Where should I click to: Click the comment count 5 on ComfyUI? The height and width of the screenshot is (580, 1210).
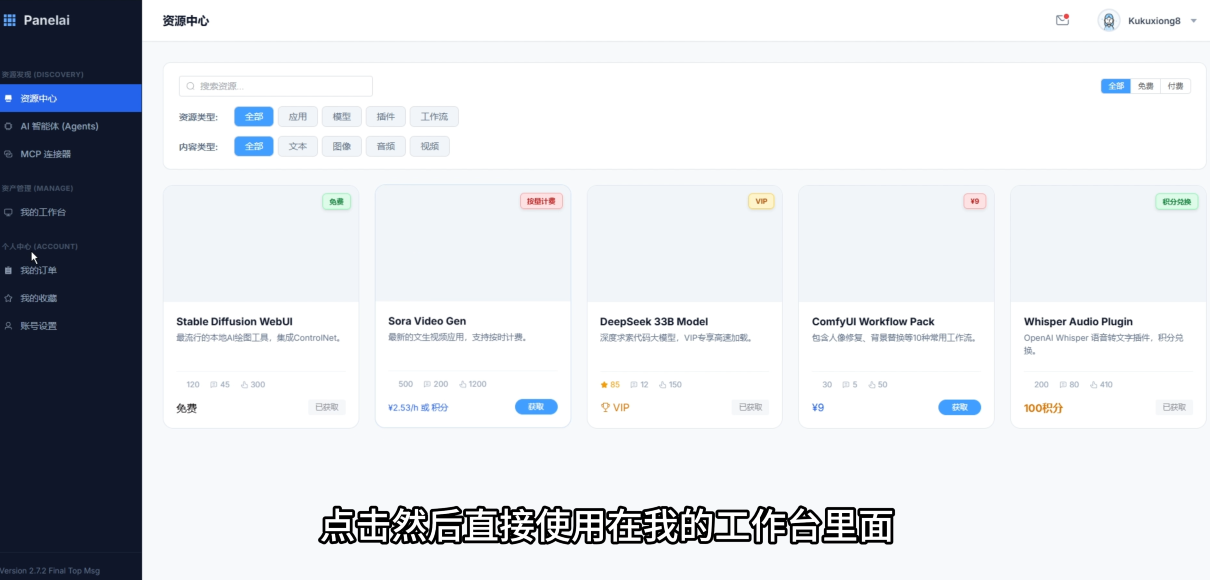tap(850, 384)
